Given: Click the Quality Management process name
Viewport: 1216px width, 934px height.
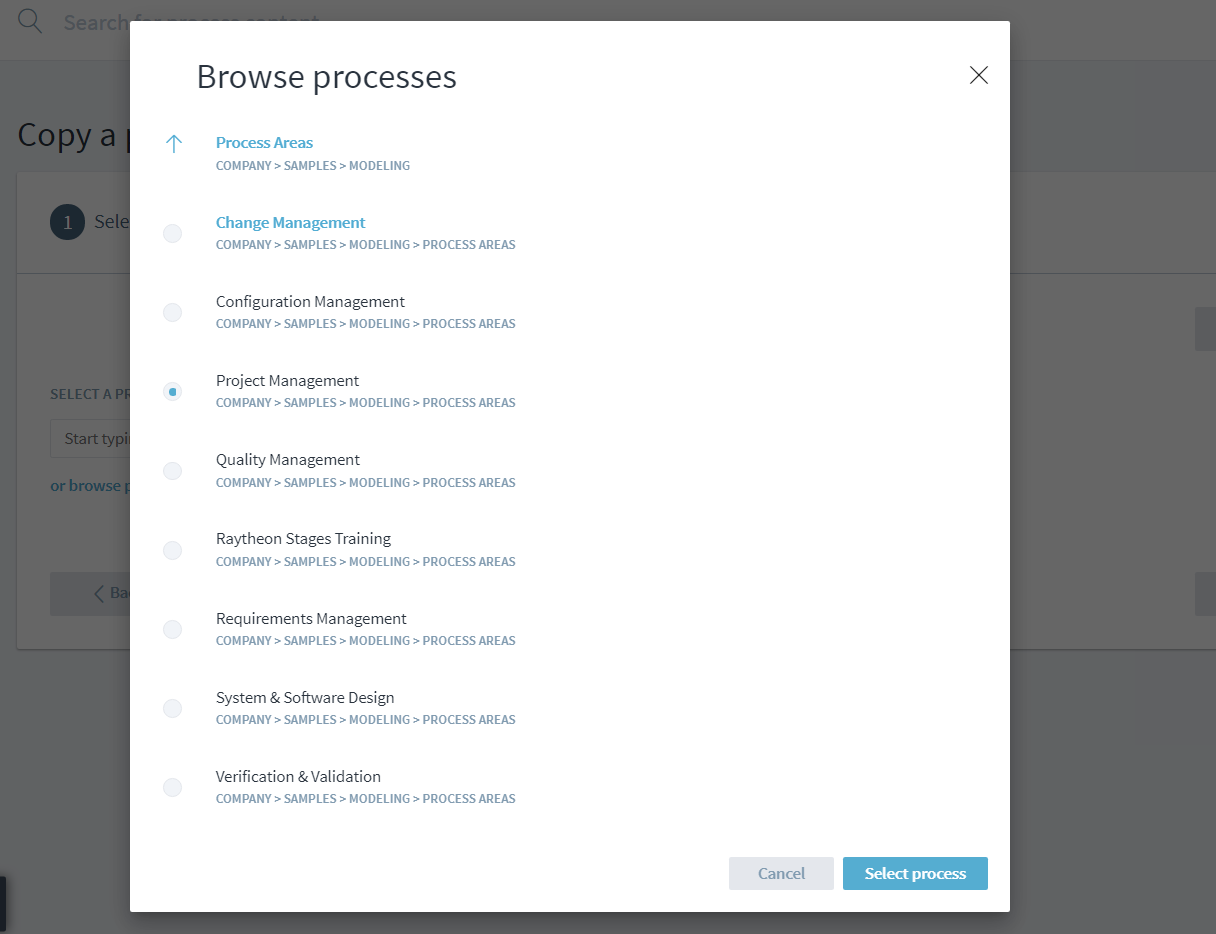Looking at the screenshot, I should (288, 460).
